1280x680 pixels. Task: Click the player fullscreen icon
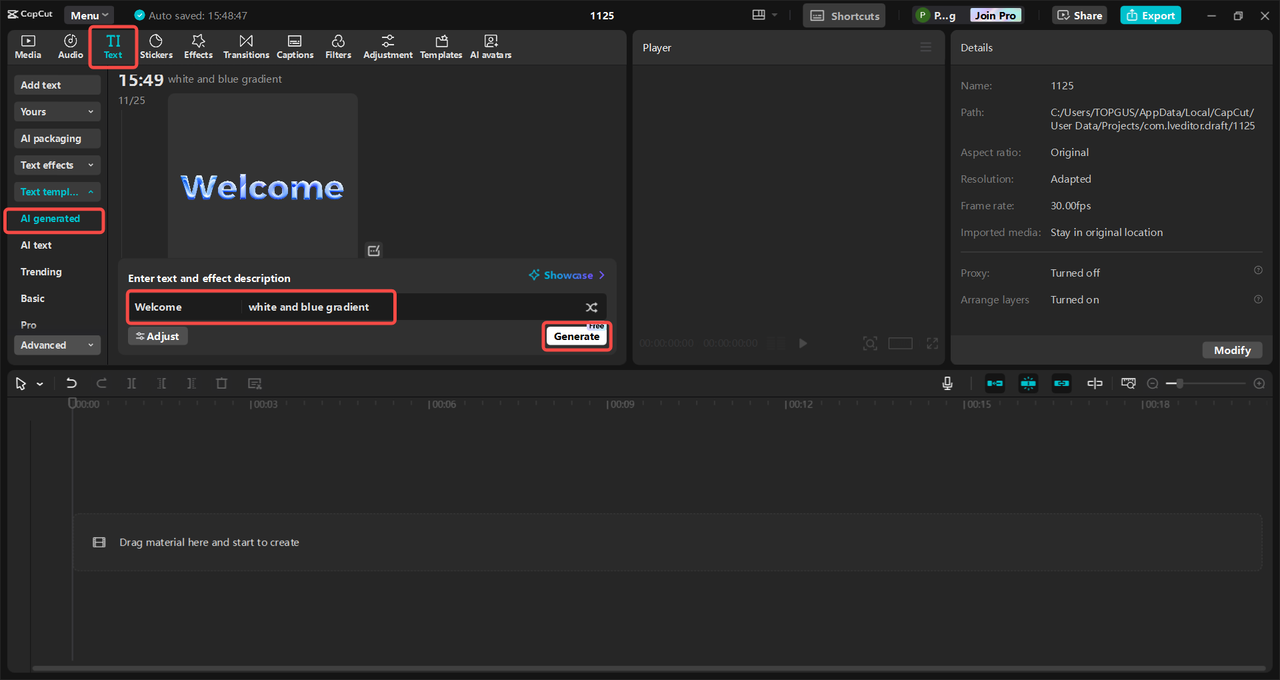[932, 343]
